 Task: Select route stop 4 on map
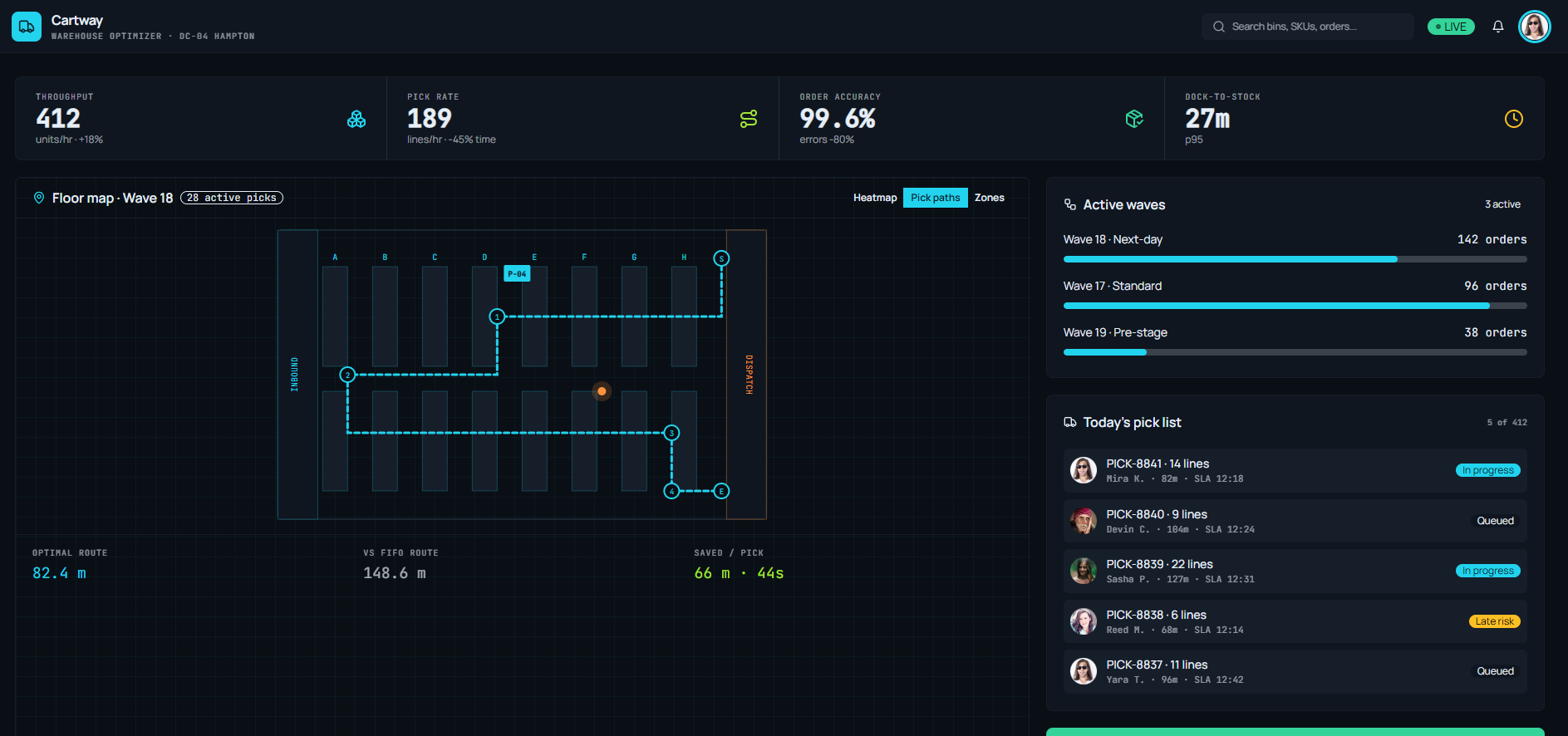click(671, 491)
